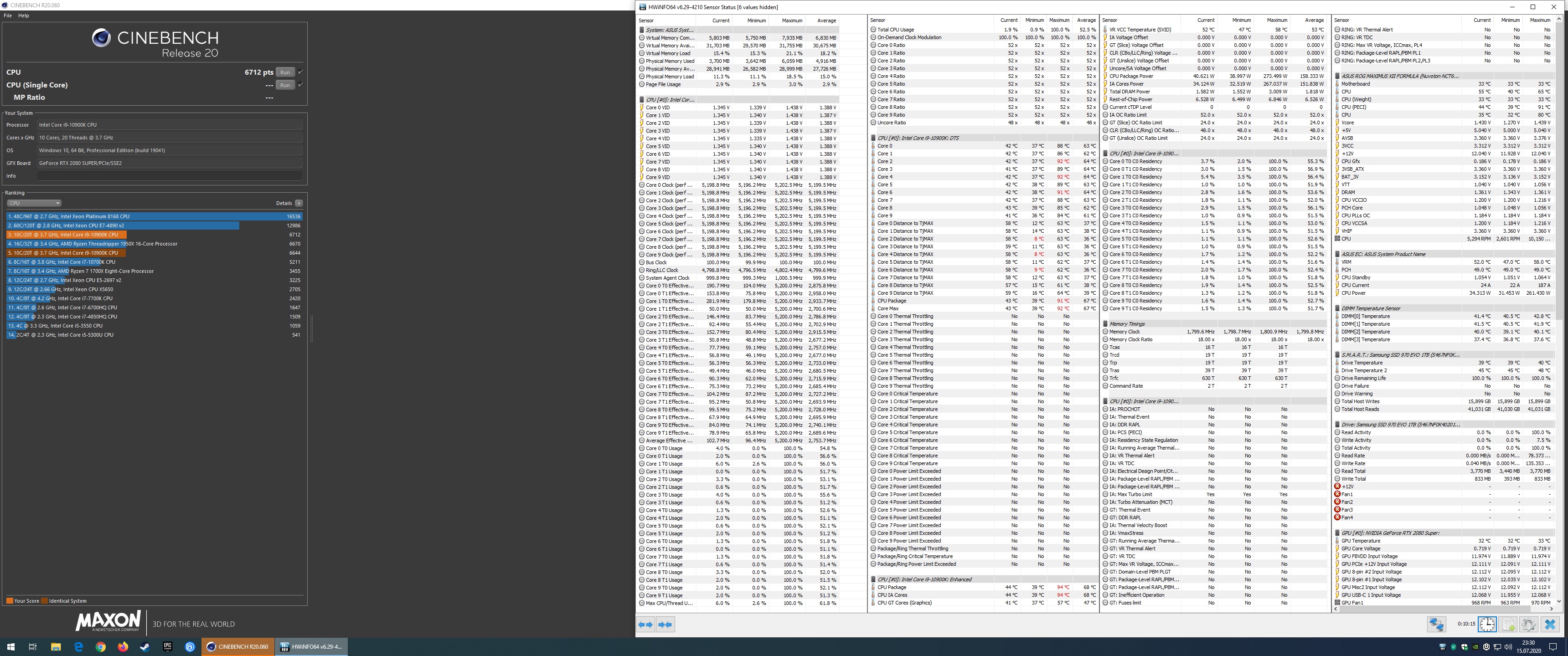Viewport: 1568px width, 656px height.
Task: Open Task View from the taskbar
Action: click(33, 647)
